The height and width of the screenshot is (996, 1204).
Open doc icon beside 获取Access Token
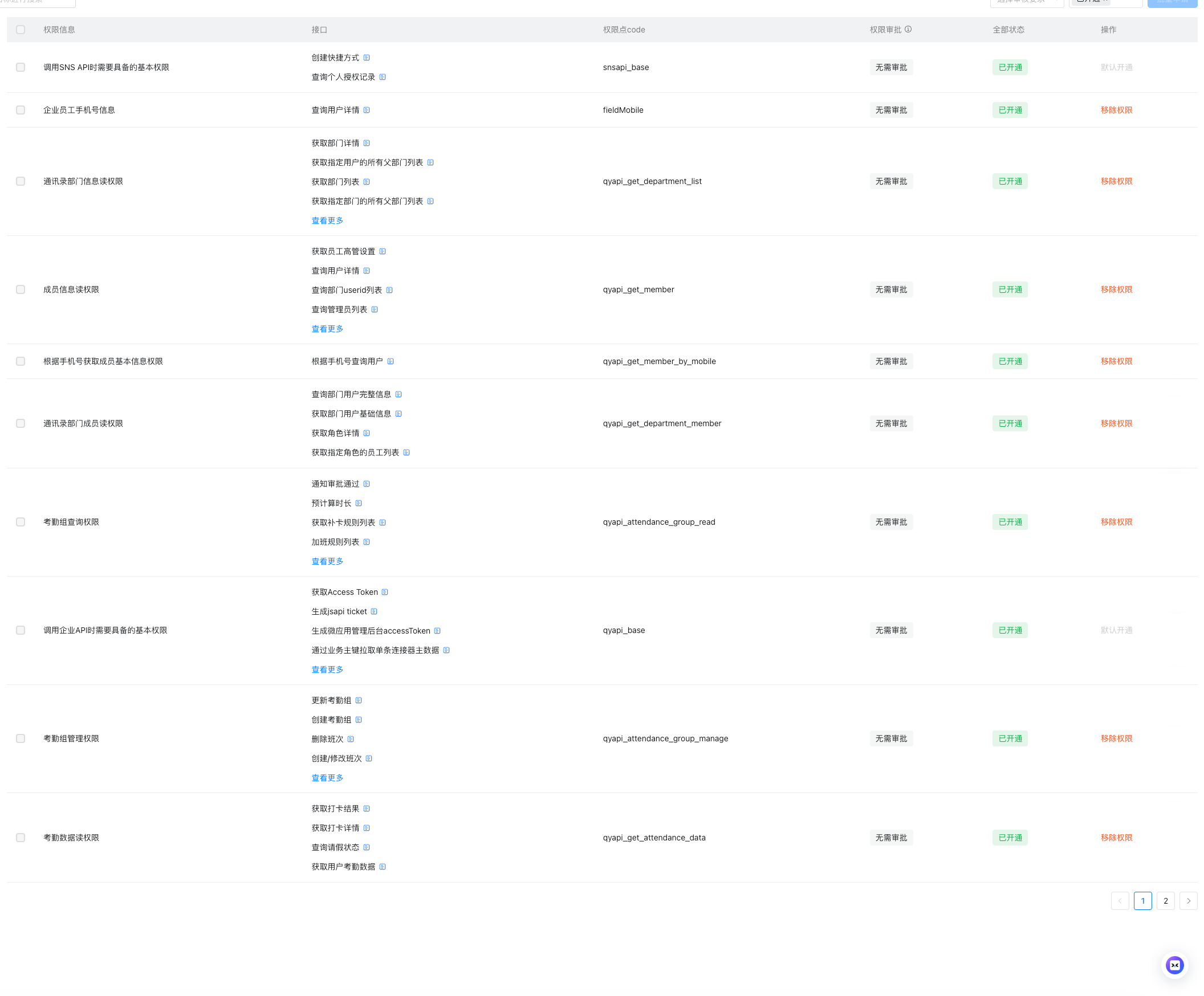click(x=385, y=593)
